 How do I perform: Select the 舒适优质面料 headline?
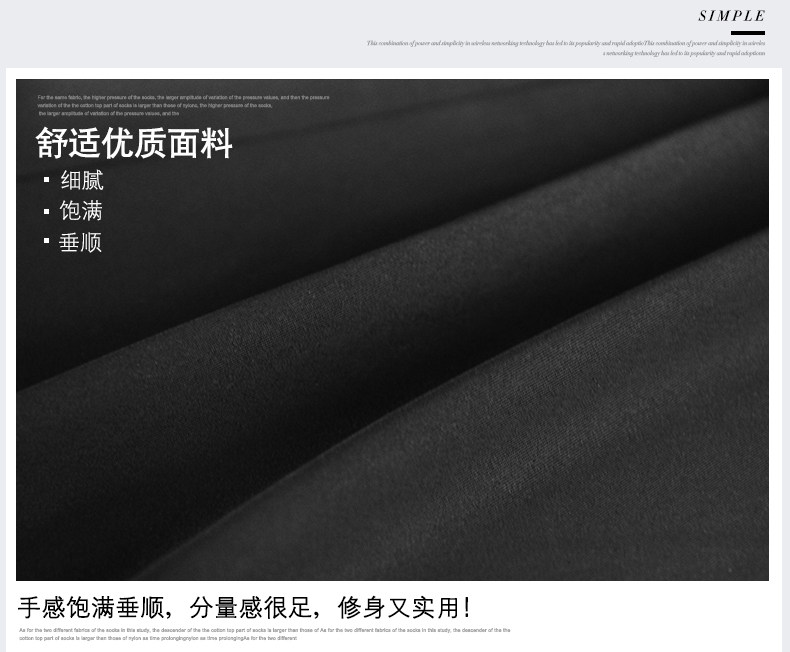coord(134,144)
